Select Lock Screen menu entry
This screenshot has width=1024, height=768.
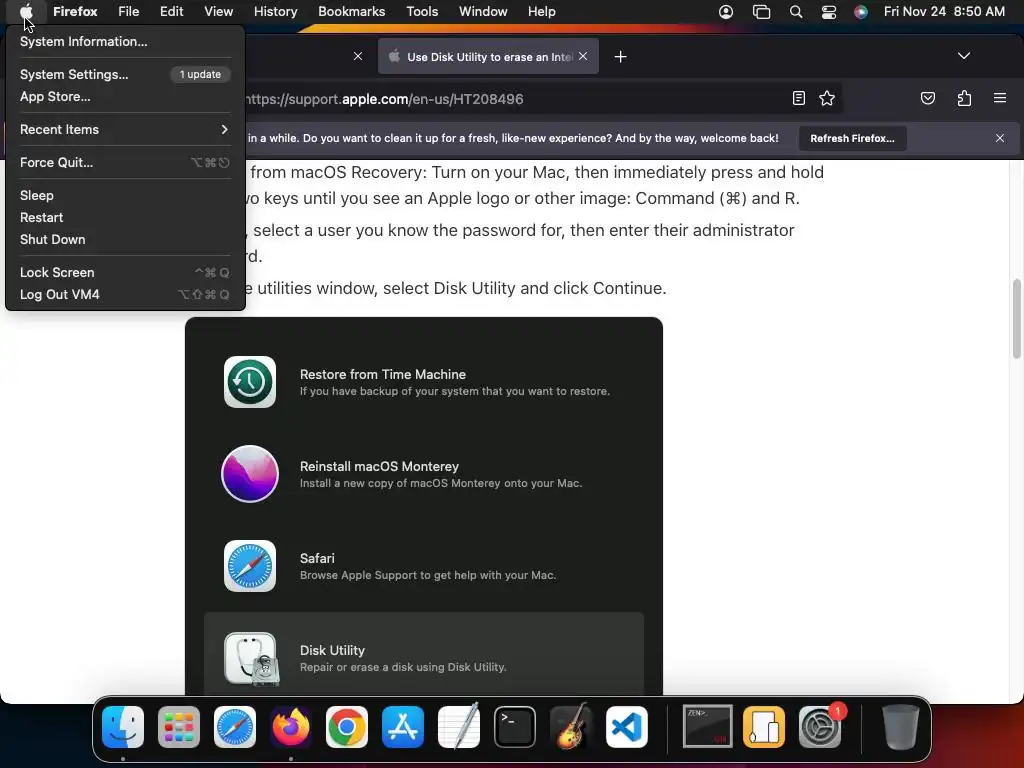(x=125, y=272)
